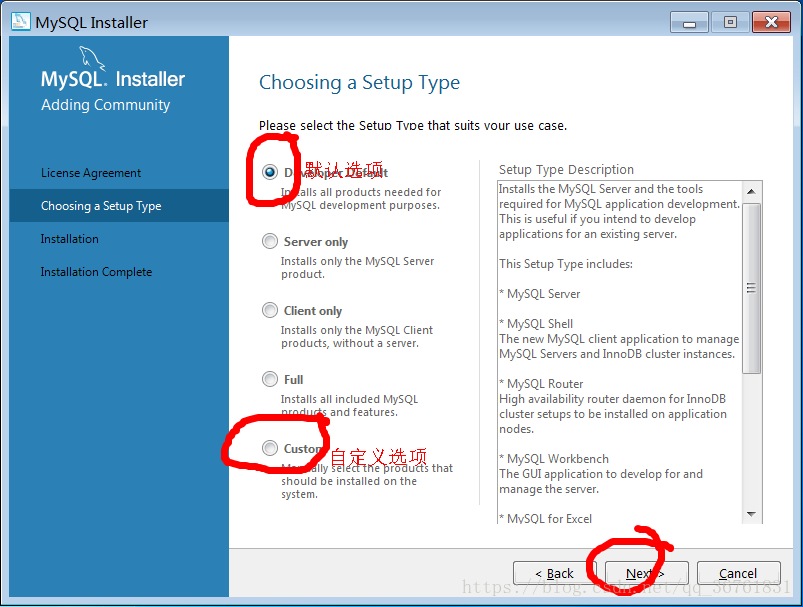Image resolution: width=803 pixels, height=607 pixels.
Task: Click '* MySQL Workbench' in description list
Action: click(554, 458)
